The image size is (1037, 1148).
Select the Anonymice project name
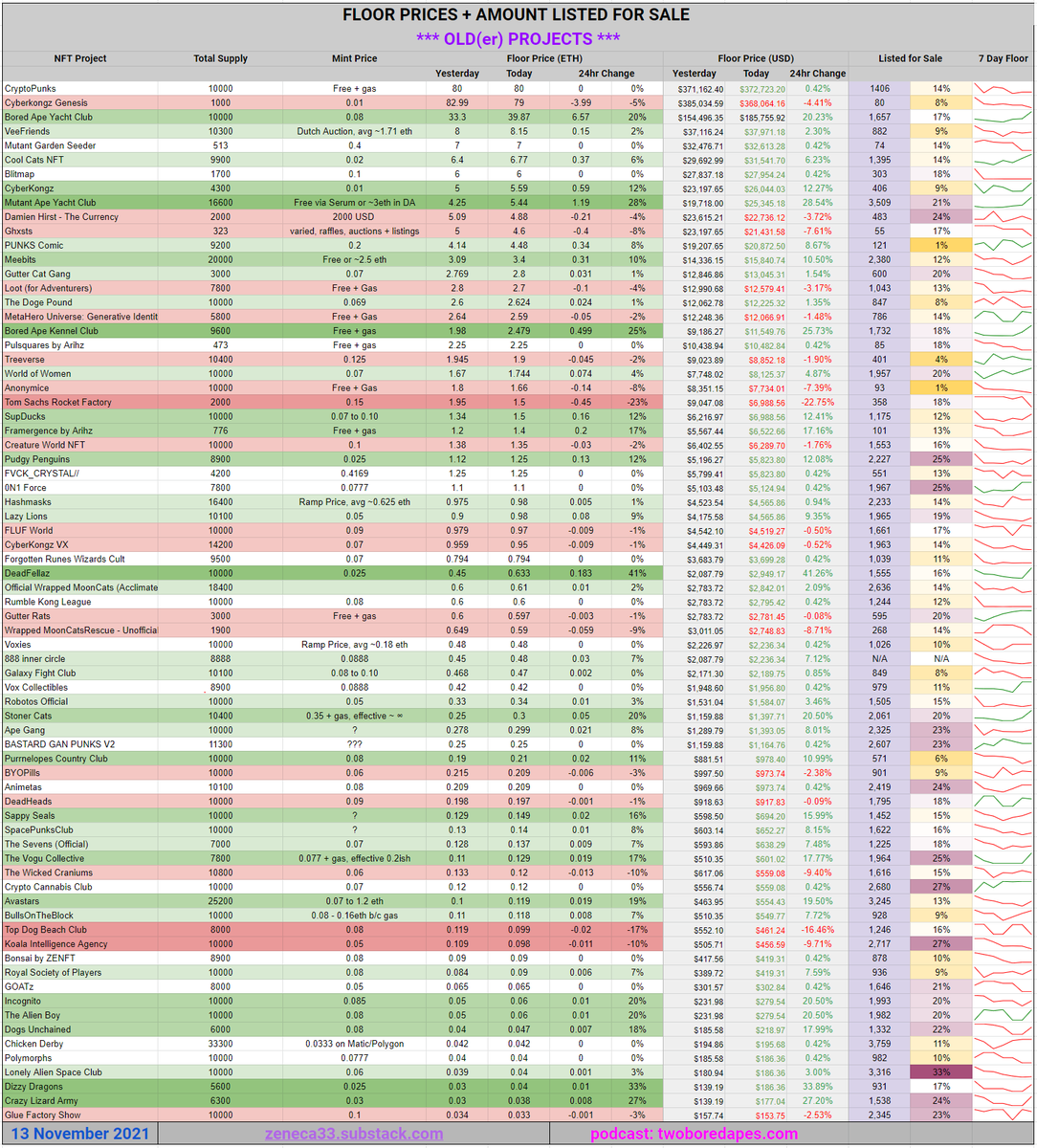tap(26, 387)
